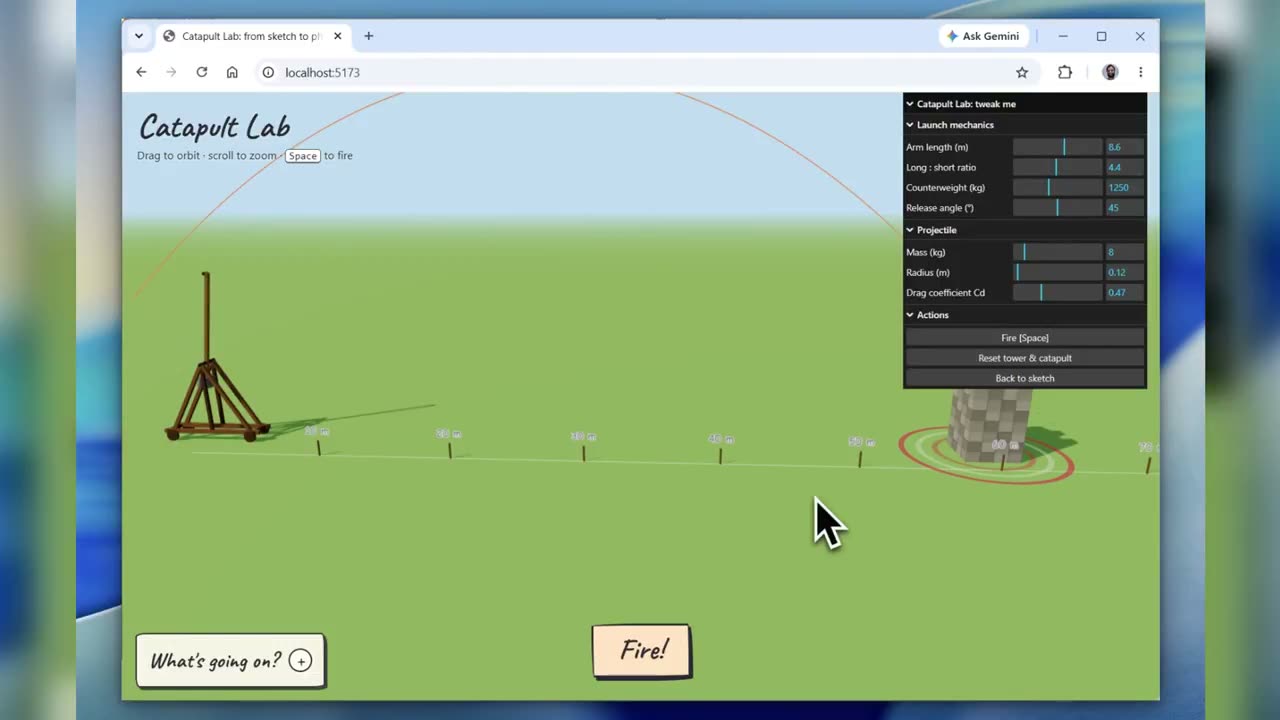This screenshot has height=720, width=1280.
Task: Collapse the Launch mechanics section
Action: tap(1025, 125)
